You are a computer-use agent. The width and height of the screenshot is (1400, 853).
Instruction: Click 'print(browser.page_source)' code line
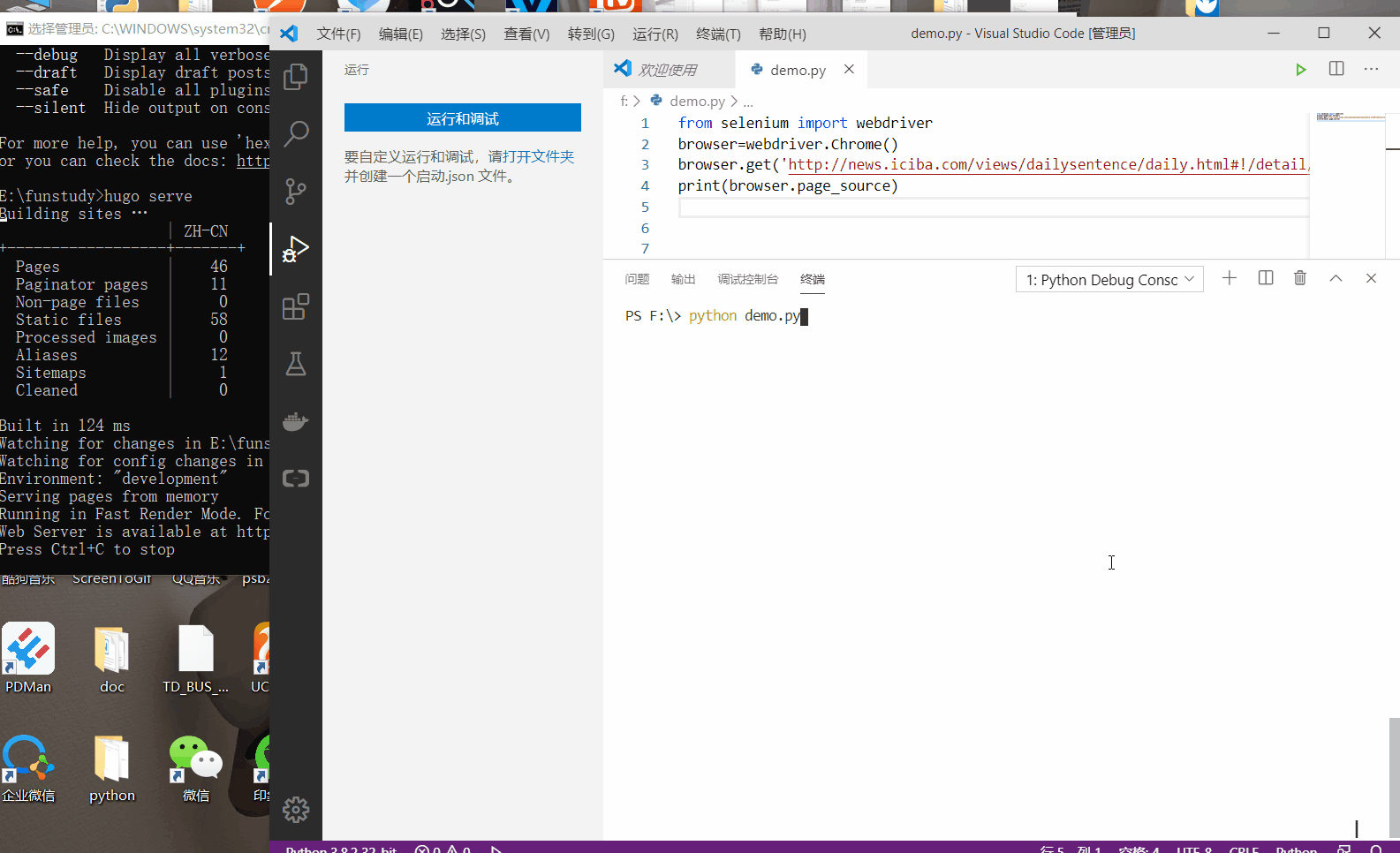[x=788, y=185]
